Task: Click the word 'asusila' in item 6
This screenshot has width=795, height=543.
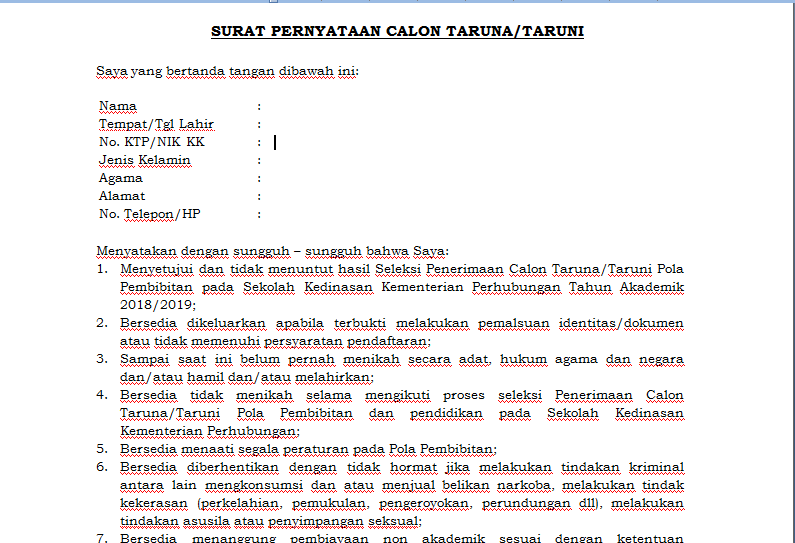Action: pyautogui.click(x=207, y=522)
